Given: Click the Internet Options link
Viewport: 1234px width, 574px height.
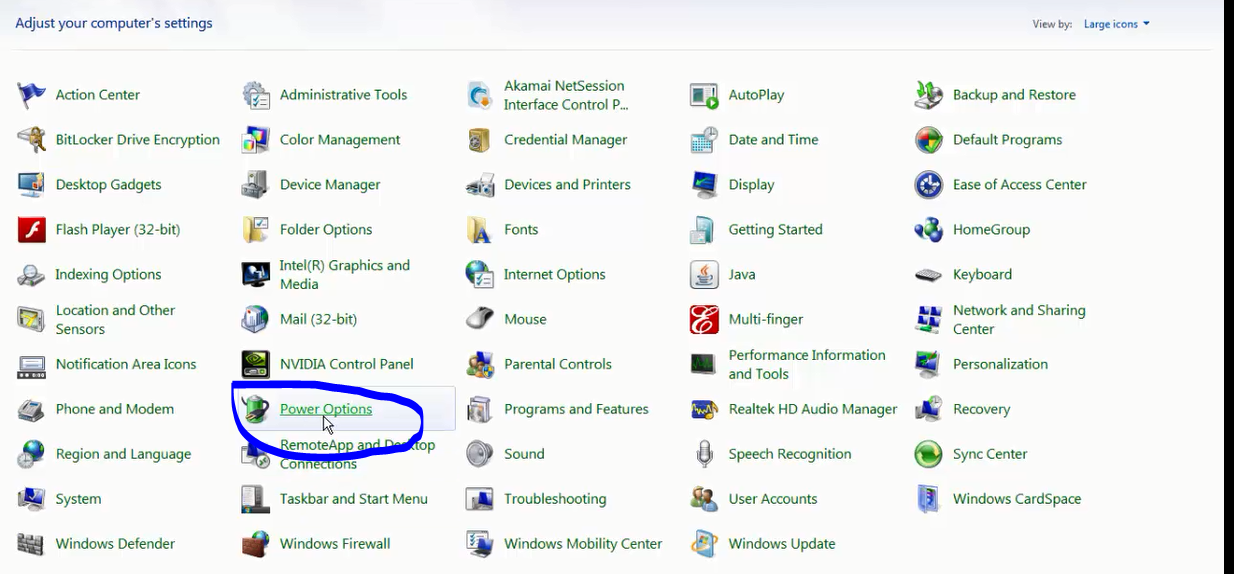Looking at the screenshot, I should coord(555,274).
